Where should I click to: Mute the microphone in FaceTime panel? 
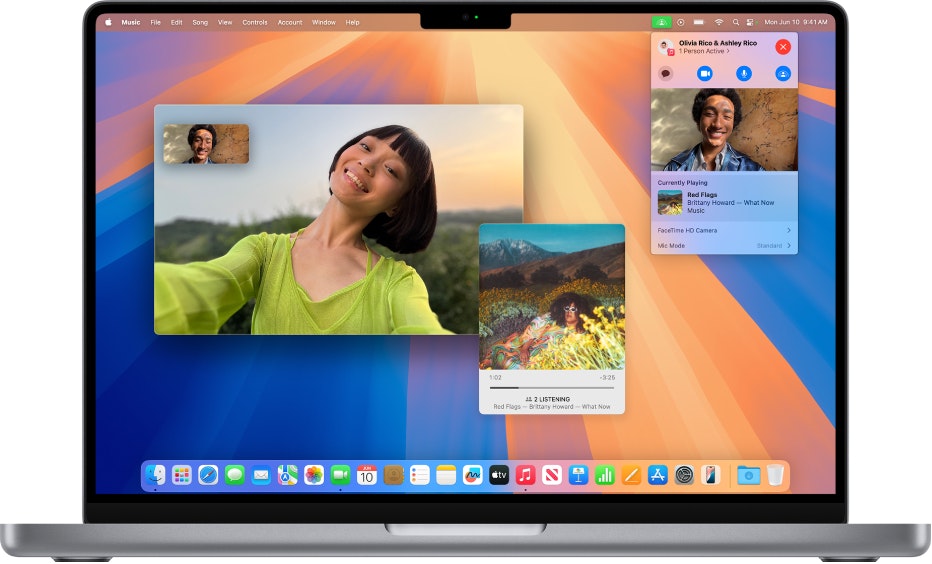tap(744, 73)
